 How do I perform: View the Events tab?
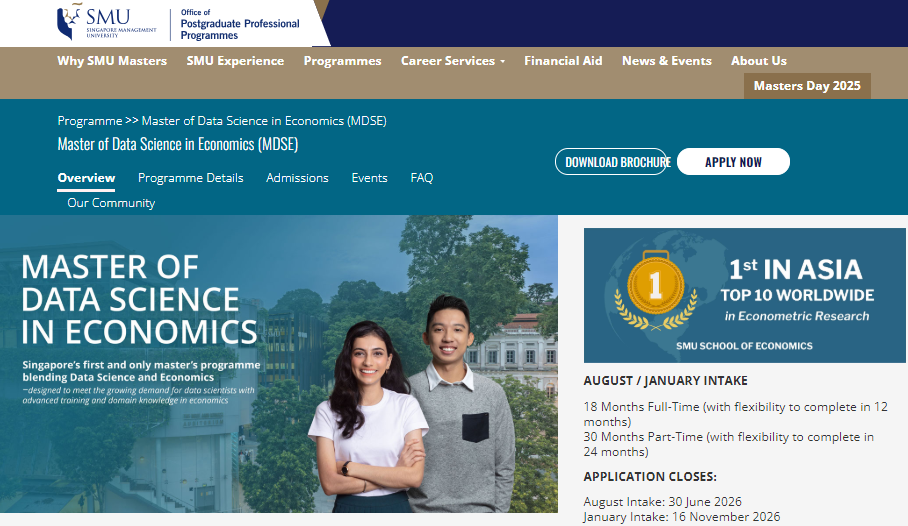click(369, 178)
